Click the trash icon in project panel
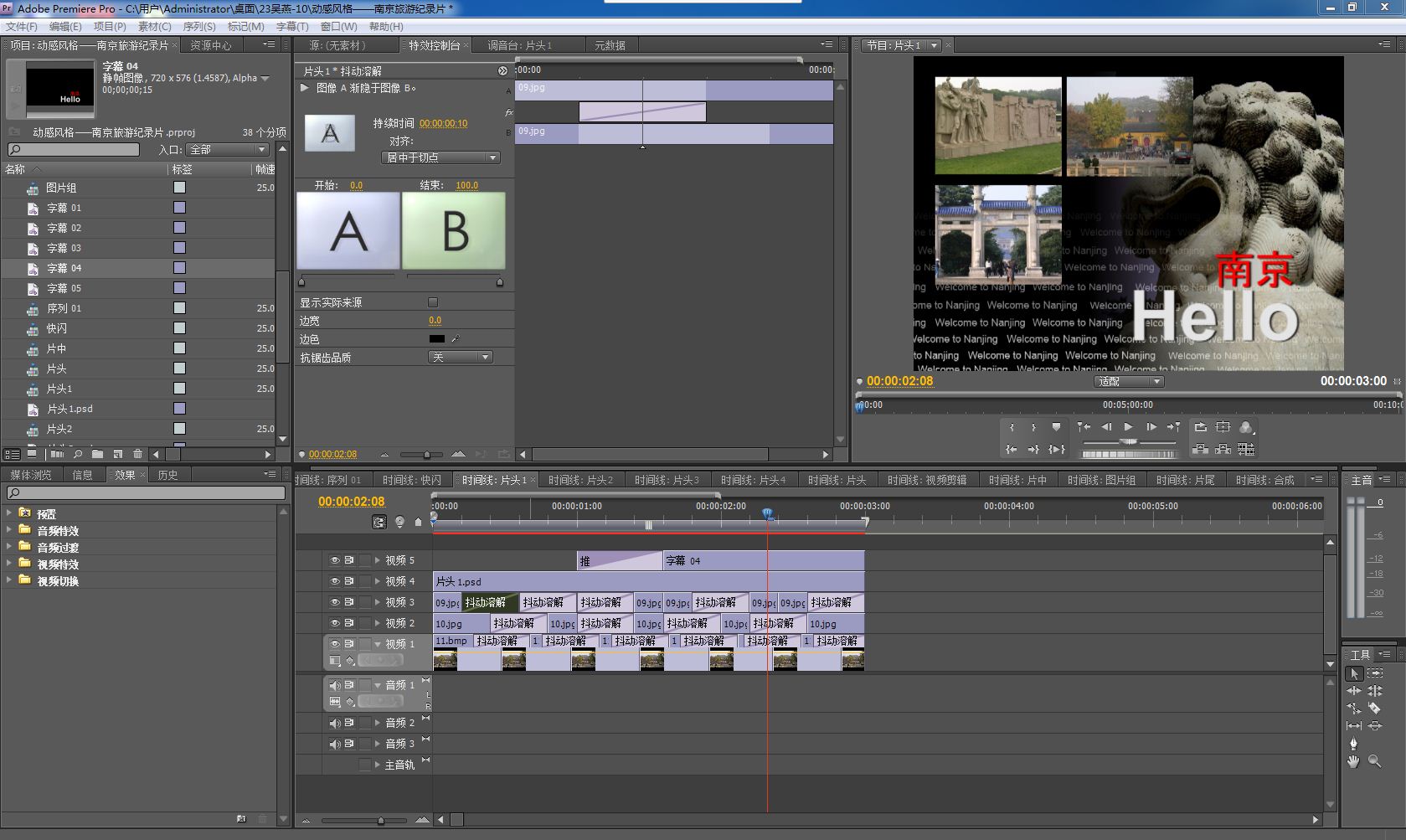The width and height of the screenshot is (1406, 840). pos(137,454)
